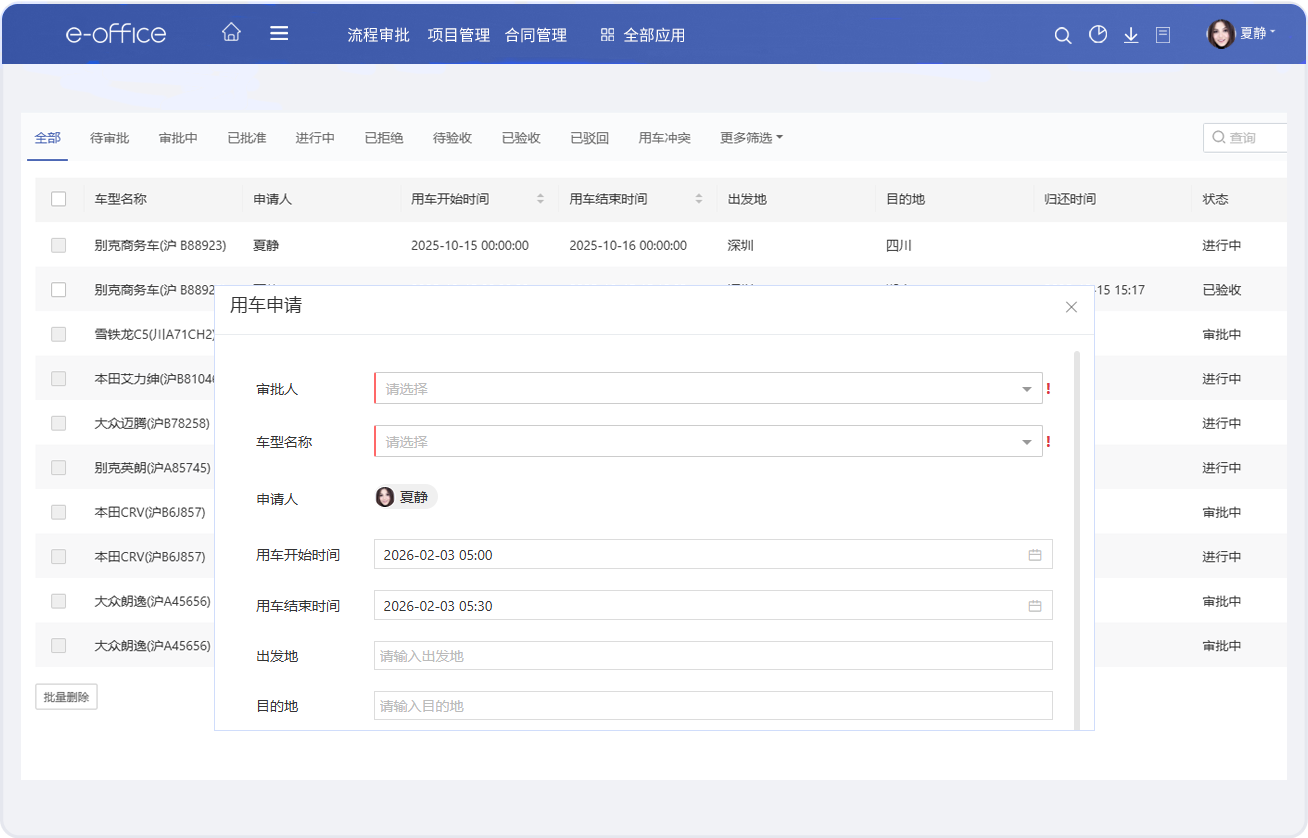Close the 用车申请 dialog
Image resolution: width=1308 pixels, height=838 pixels.
1071,307
